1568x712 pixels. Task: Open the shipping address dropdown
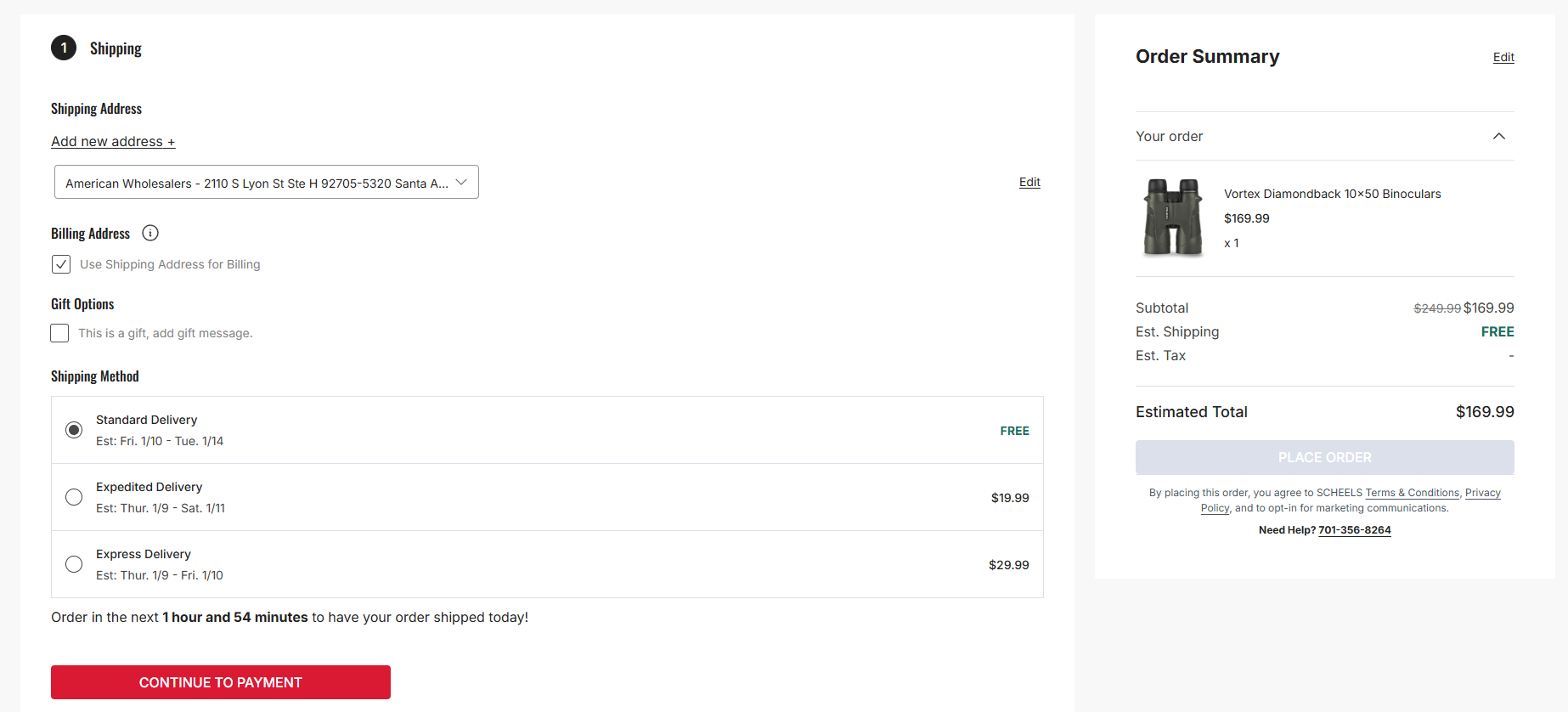(x=267, y=182)
